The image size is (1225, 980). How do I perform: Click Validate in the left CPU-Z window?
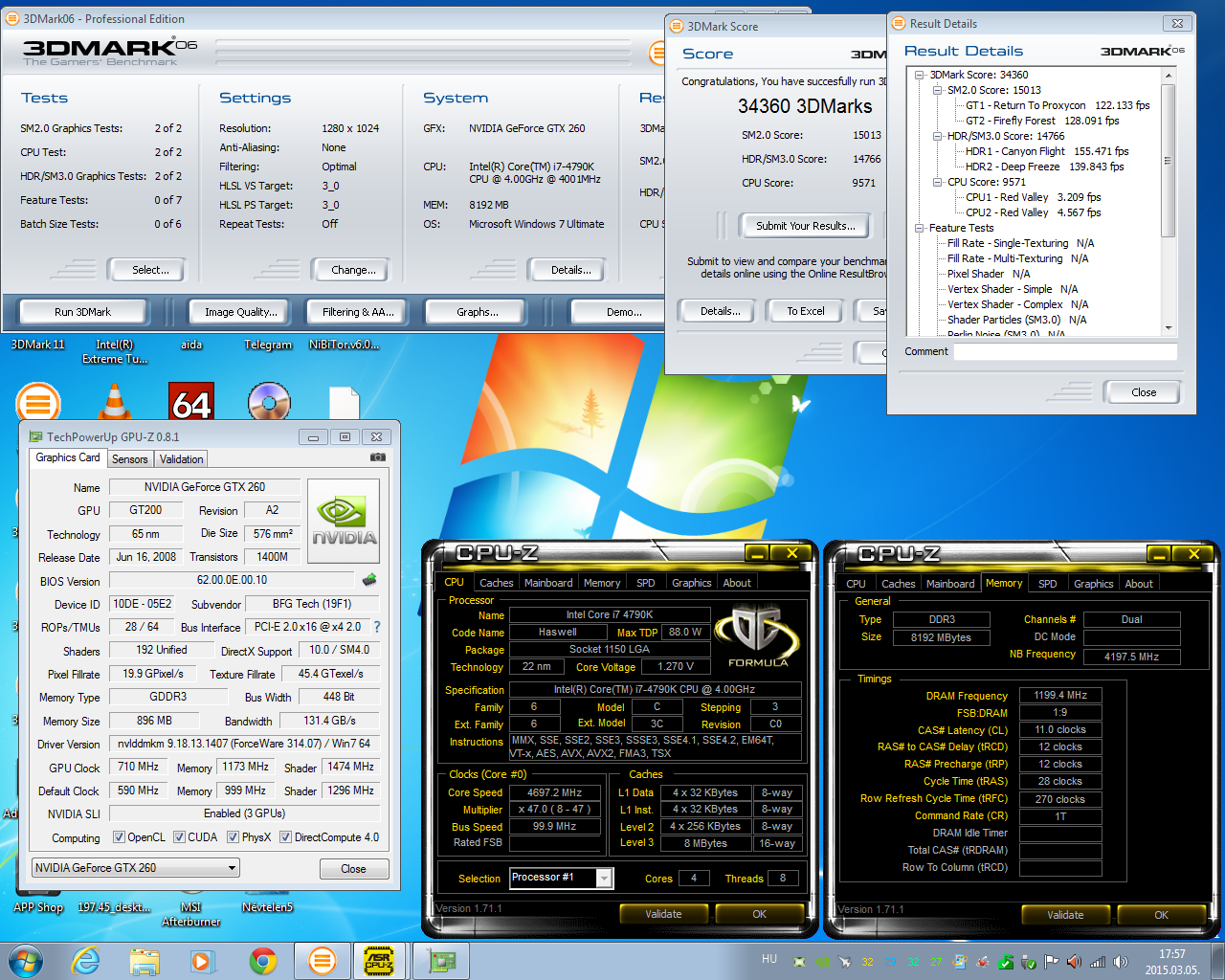663,914
